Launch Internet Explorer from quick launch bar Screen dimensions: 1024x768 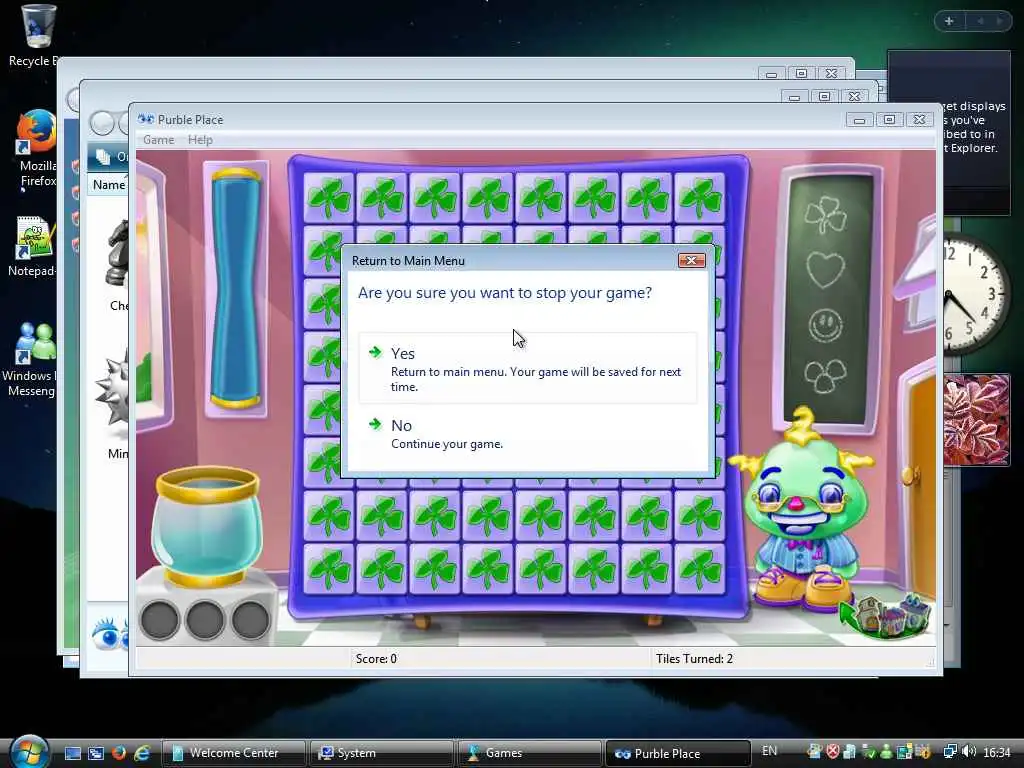141,753
